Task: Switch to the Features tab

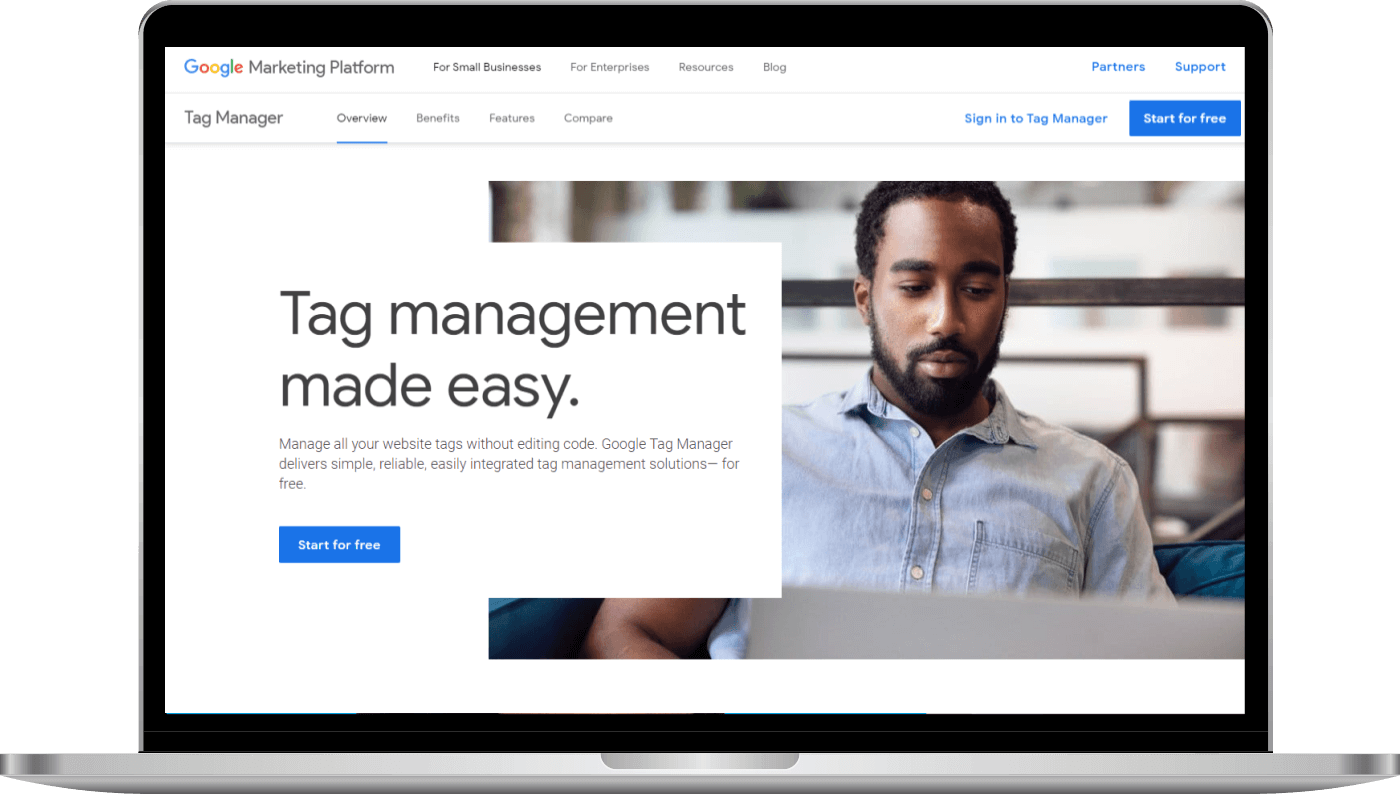Action: pyautogui.click(x=512, y=118)
